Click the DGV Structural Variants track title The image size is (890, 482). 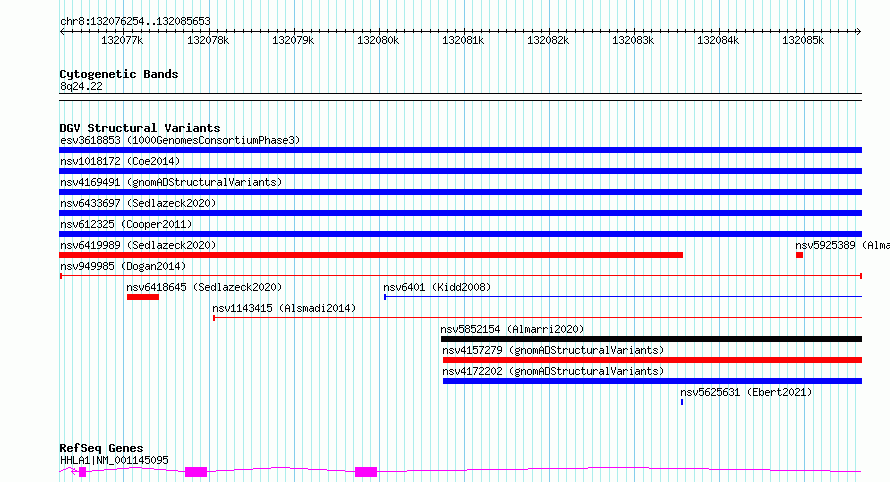coord(140,128)
